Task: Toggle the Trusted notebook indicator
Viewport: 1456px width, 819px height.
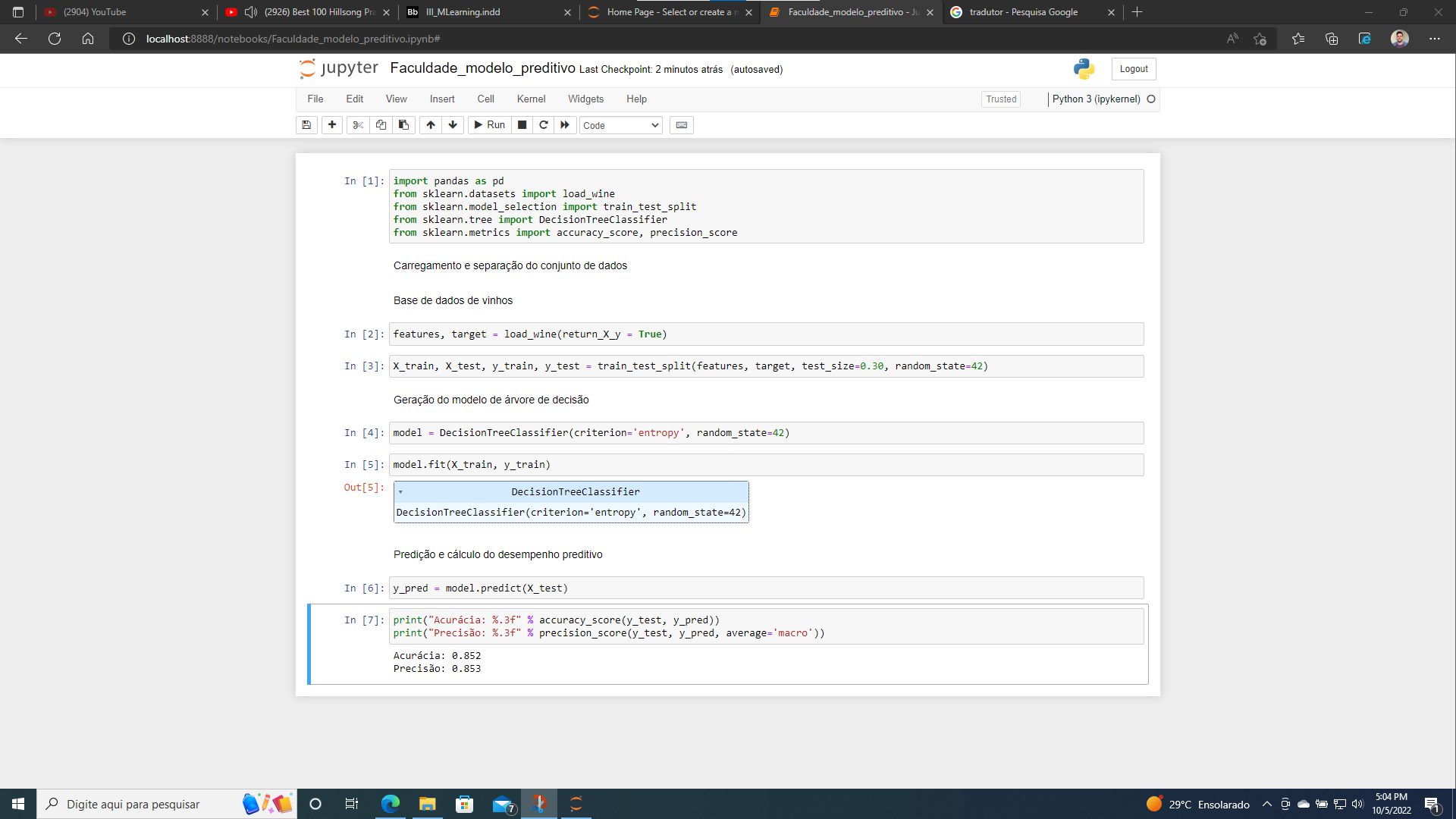Action: coord(1001,99)
